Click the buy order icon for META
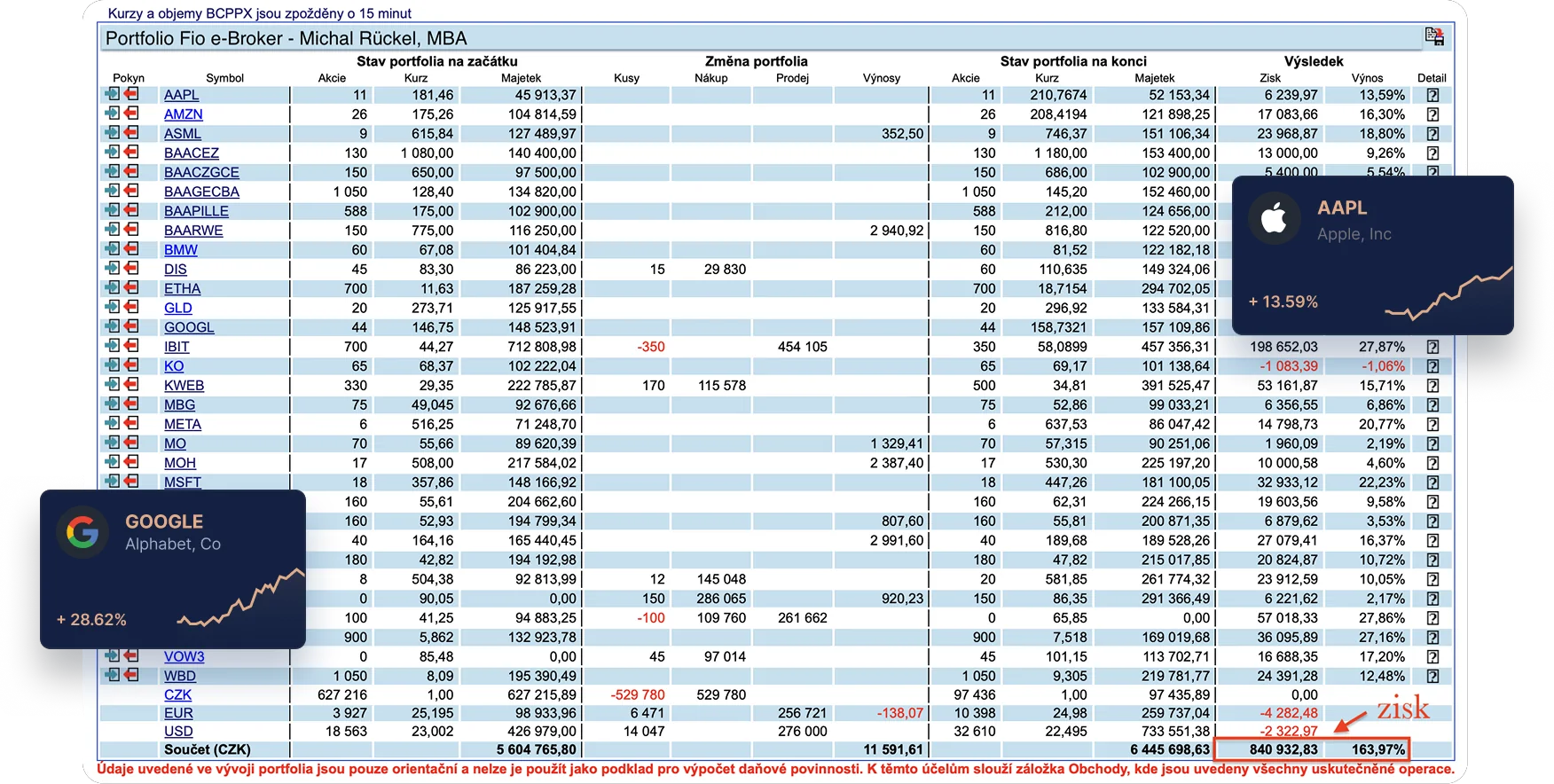Viewport: 1554px width, 784px height. pyautogui.click(x=113, y=424)
